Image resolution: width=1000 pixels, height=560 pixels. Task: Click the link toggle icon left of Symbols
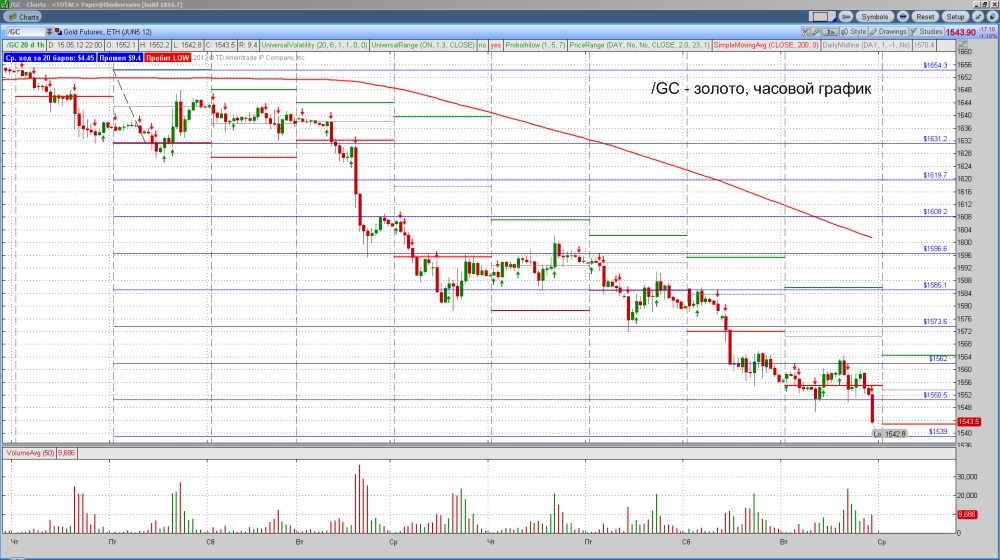846,17
